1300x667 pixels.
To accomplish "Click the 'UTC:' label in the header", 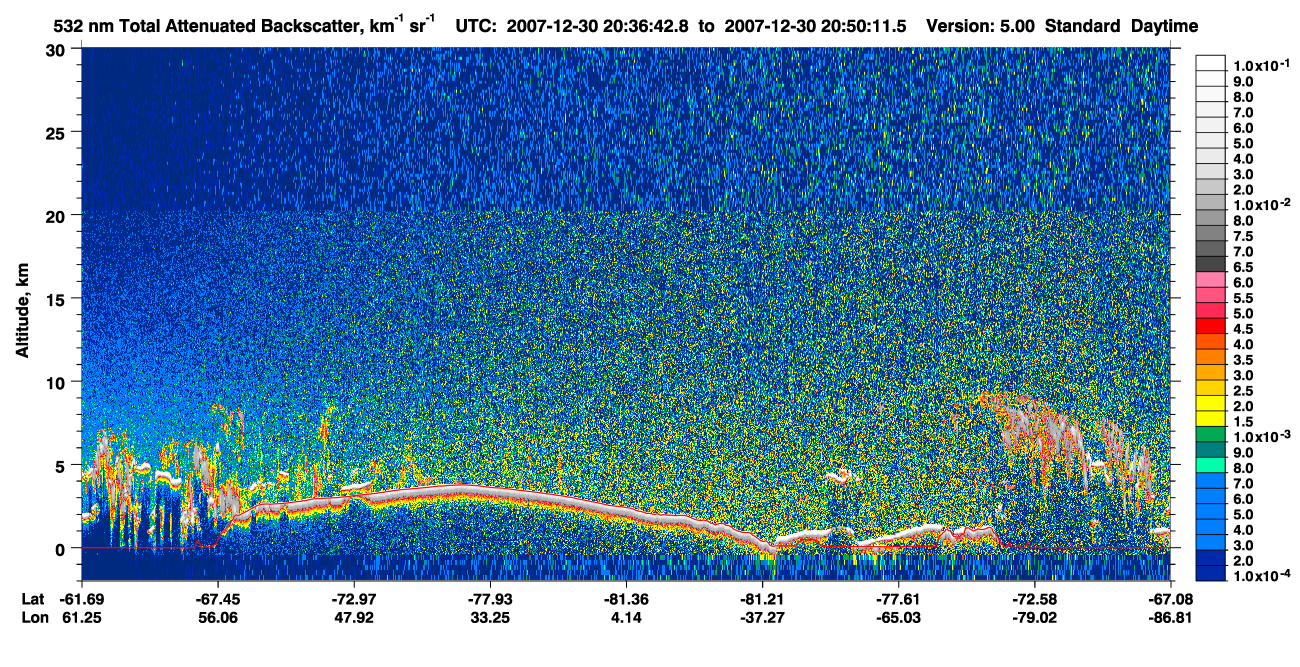I will point(475,26).
